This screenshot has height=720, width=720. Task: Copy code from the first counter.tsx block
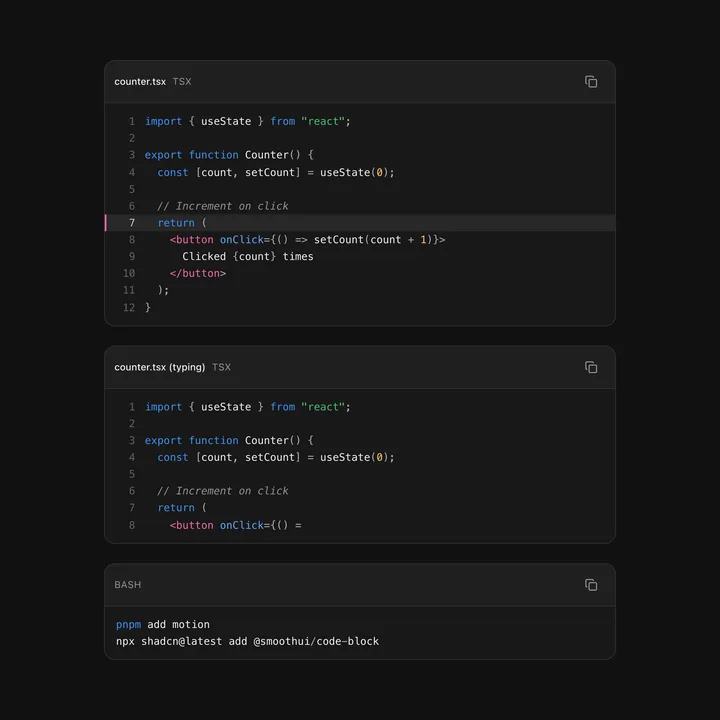click(591, 82)
